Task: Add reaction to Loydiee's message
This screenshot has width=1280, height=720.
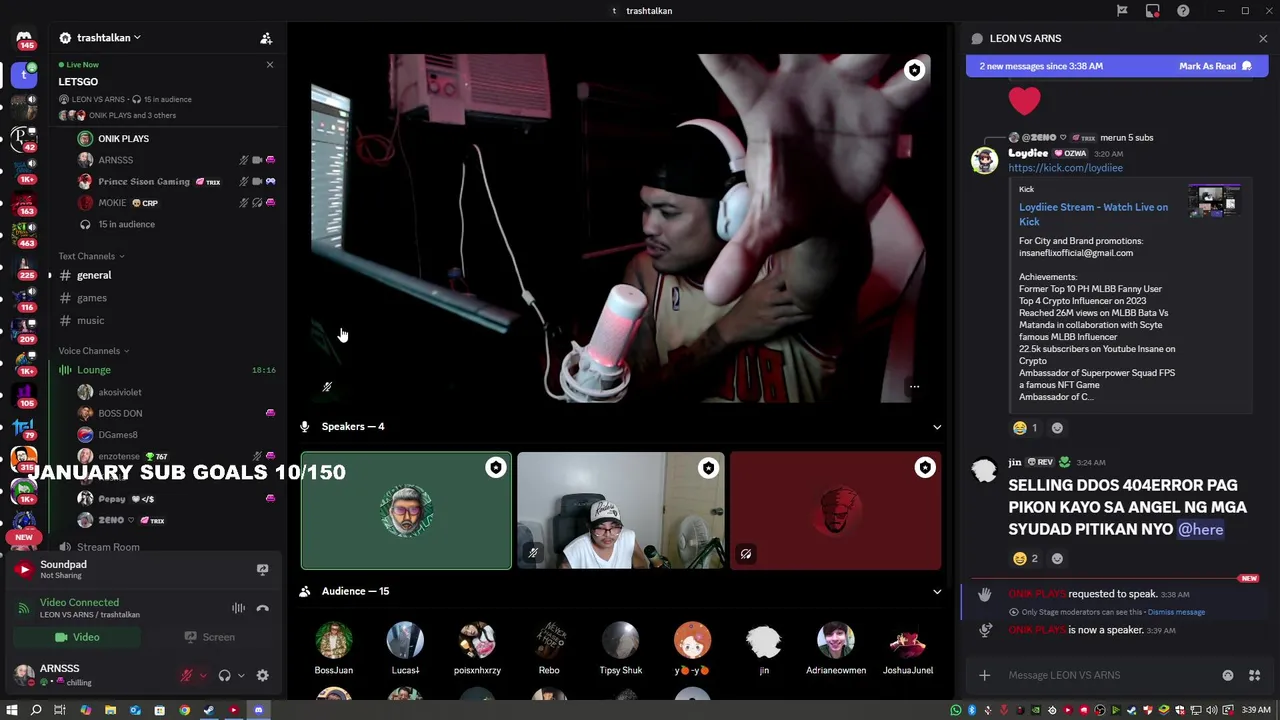Action: 1057,428
